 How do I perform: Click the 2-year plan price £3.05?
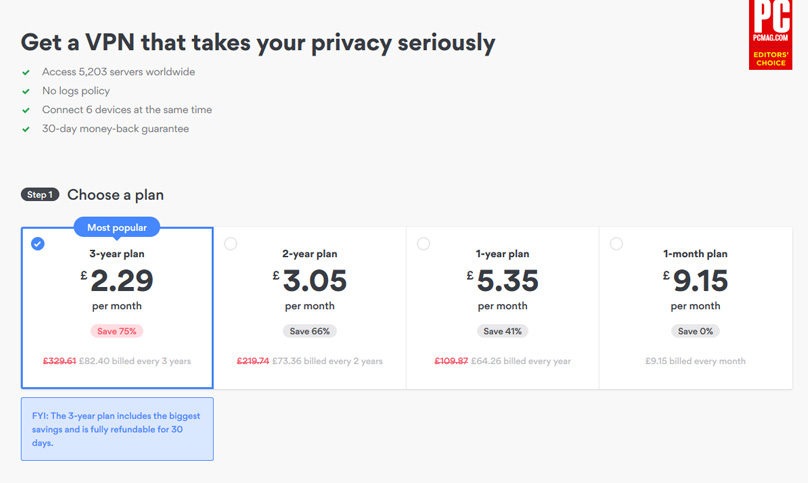[310, 281]
